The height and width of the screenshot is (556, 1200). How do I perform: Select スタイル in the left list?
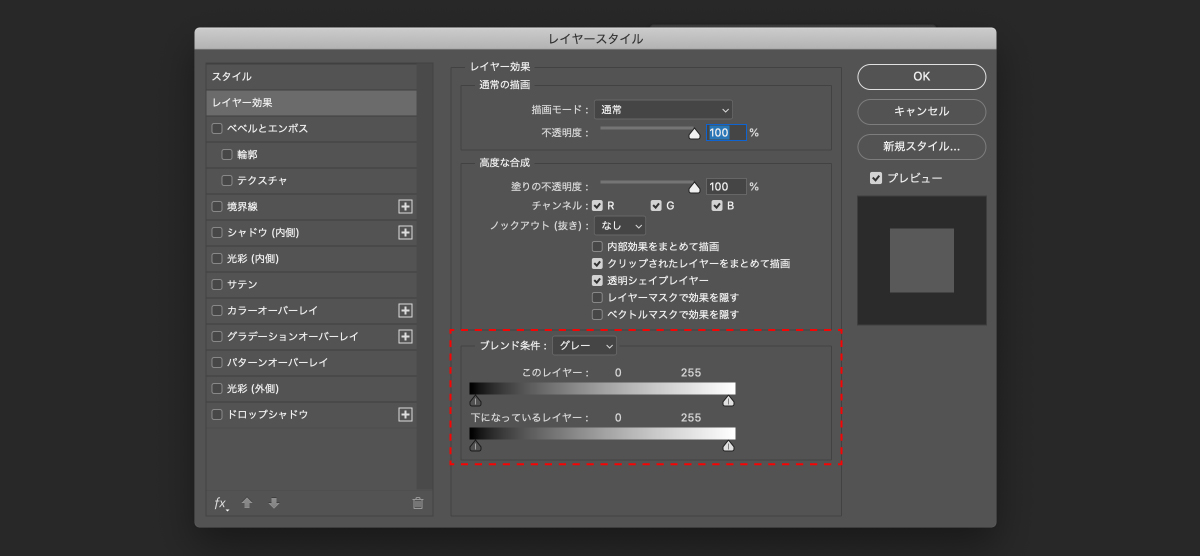(311, 77)
